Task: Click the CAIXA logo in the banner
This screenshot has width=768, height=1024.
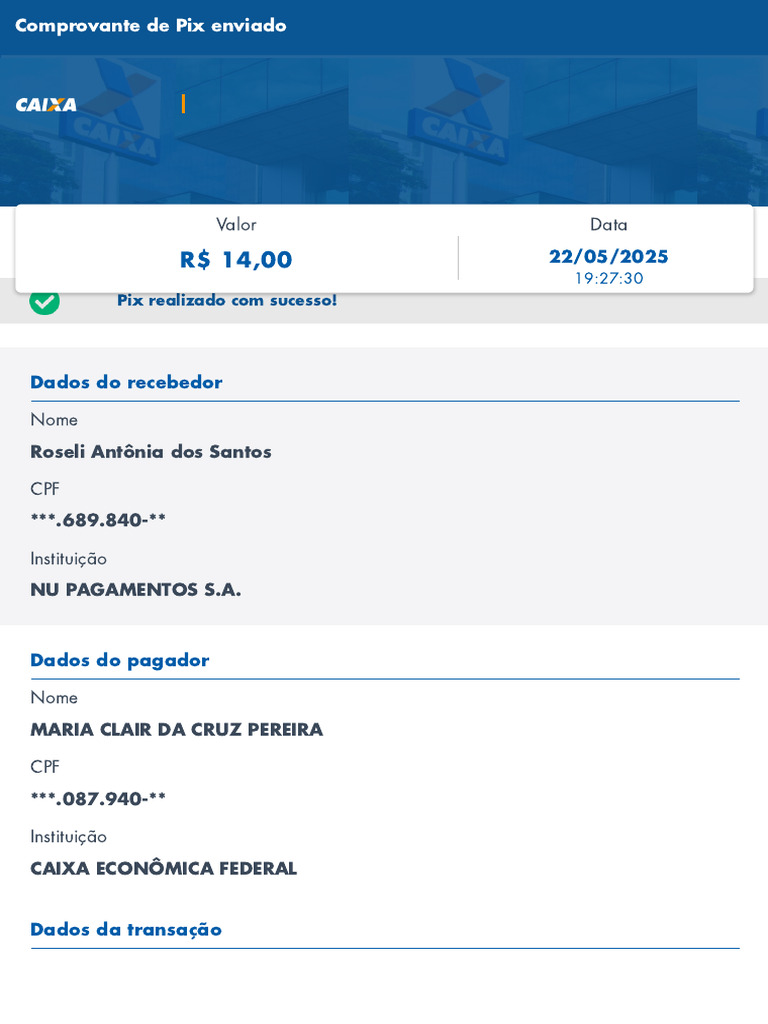Action: pos(46,104)
